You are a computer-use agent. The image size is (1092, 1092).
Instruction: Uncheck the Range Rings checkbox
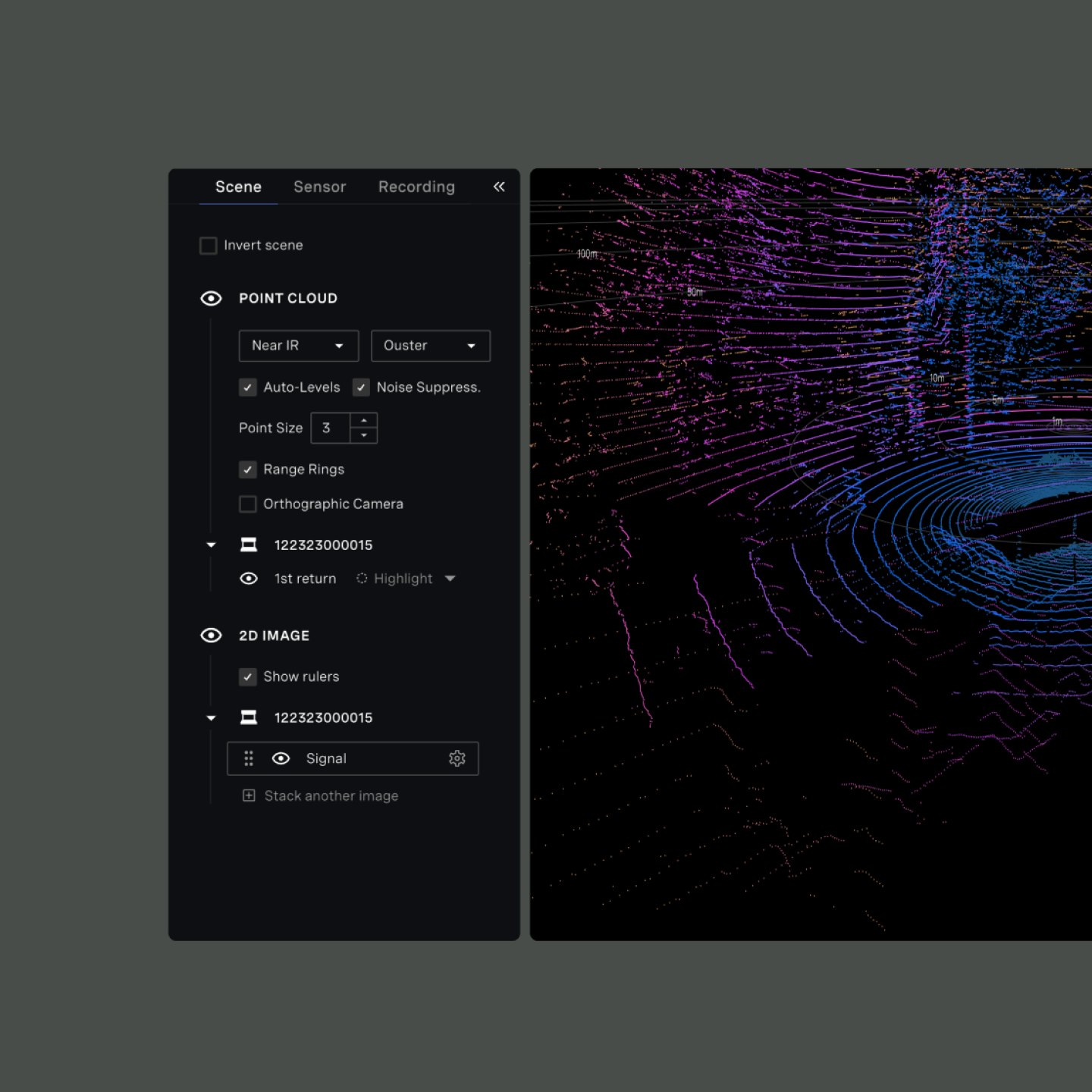pos(248,469)
